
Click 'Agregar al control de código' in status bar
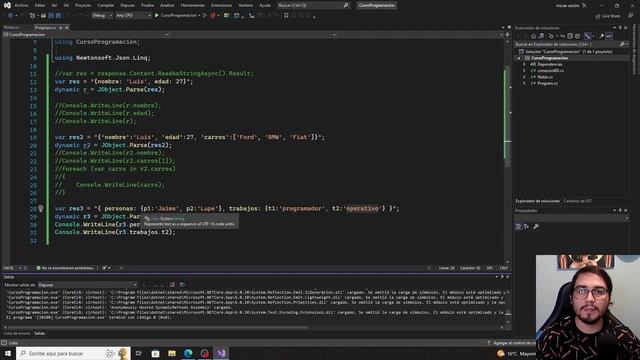512,343
